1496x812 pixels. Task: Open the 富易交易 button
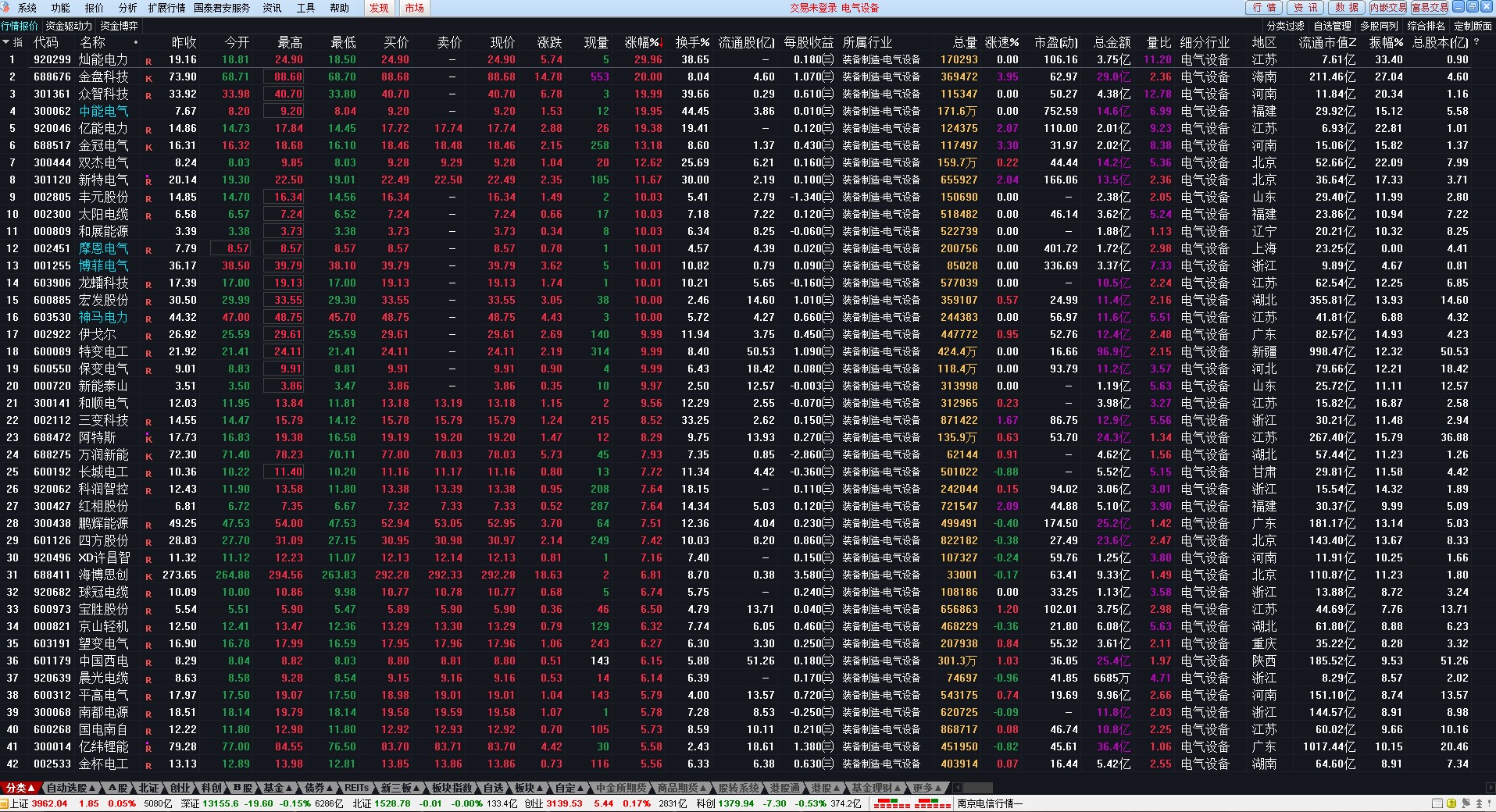coord(1430,8)
